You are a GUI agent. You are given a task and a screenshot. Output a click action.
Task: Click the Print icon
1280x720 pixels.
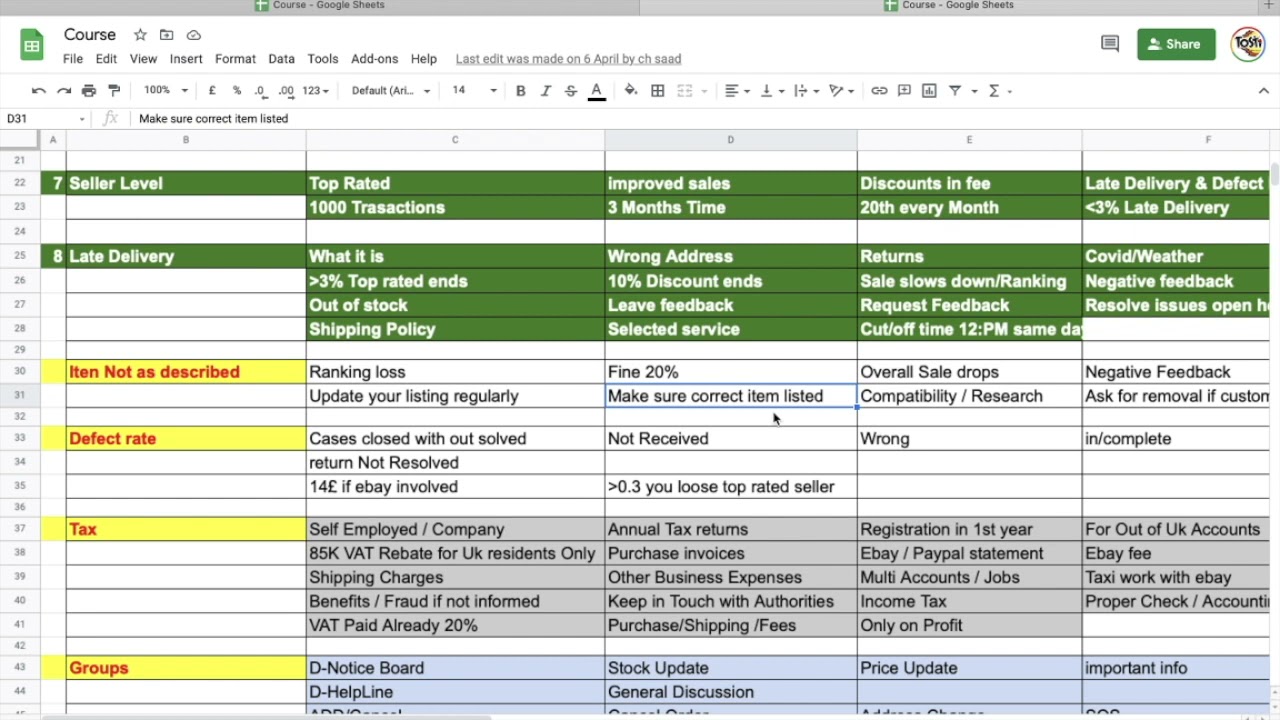89,91
